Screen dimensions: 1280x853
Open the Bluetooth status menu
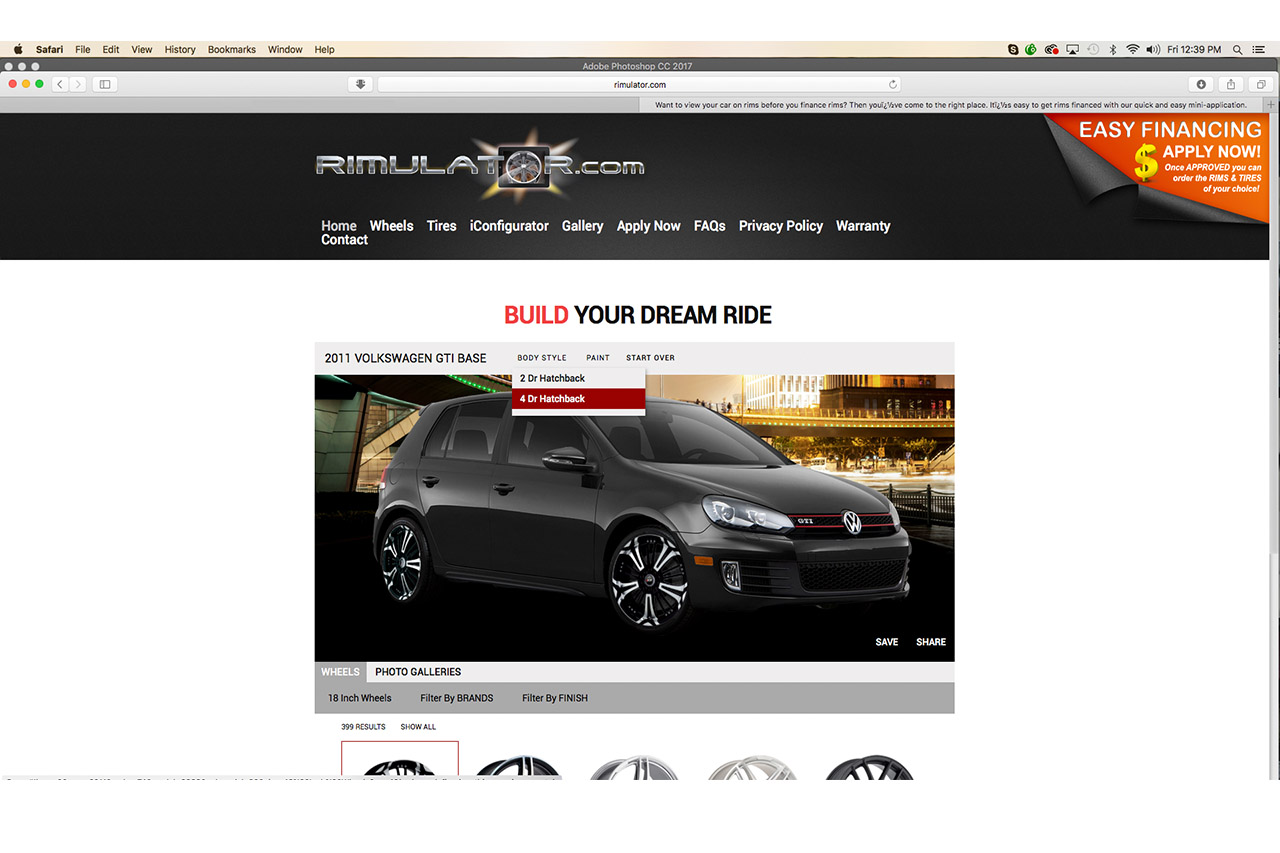click(x=1113, y=49)
